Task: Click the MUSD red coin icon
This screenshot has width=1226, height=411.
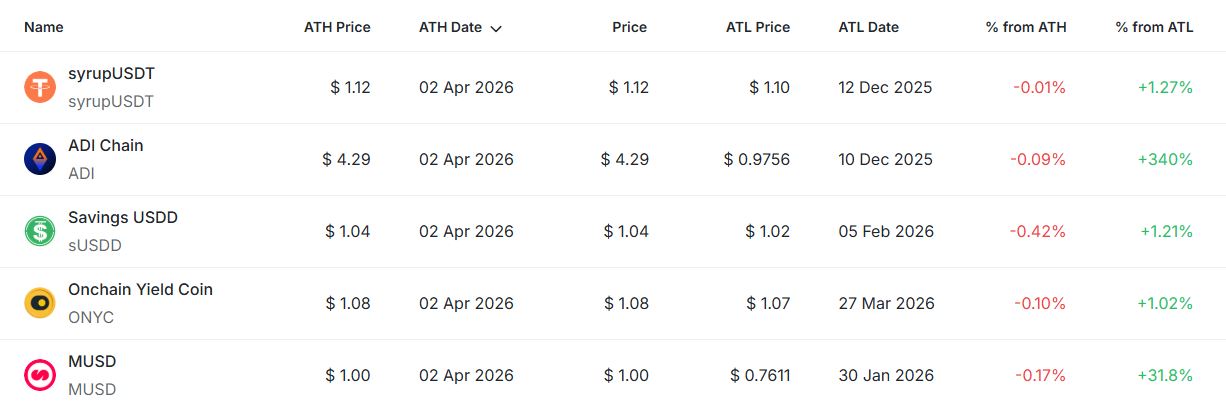Action: (x=40, y=375)
